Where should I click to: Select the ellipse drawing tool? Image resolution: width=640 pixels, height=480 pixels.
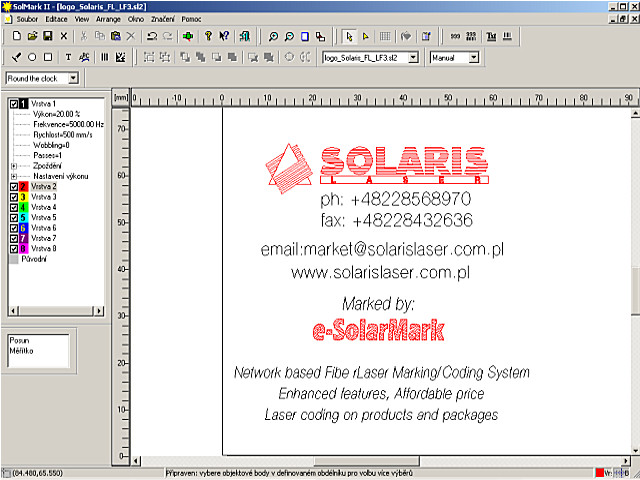(x=32, y=57)
